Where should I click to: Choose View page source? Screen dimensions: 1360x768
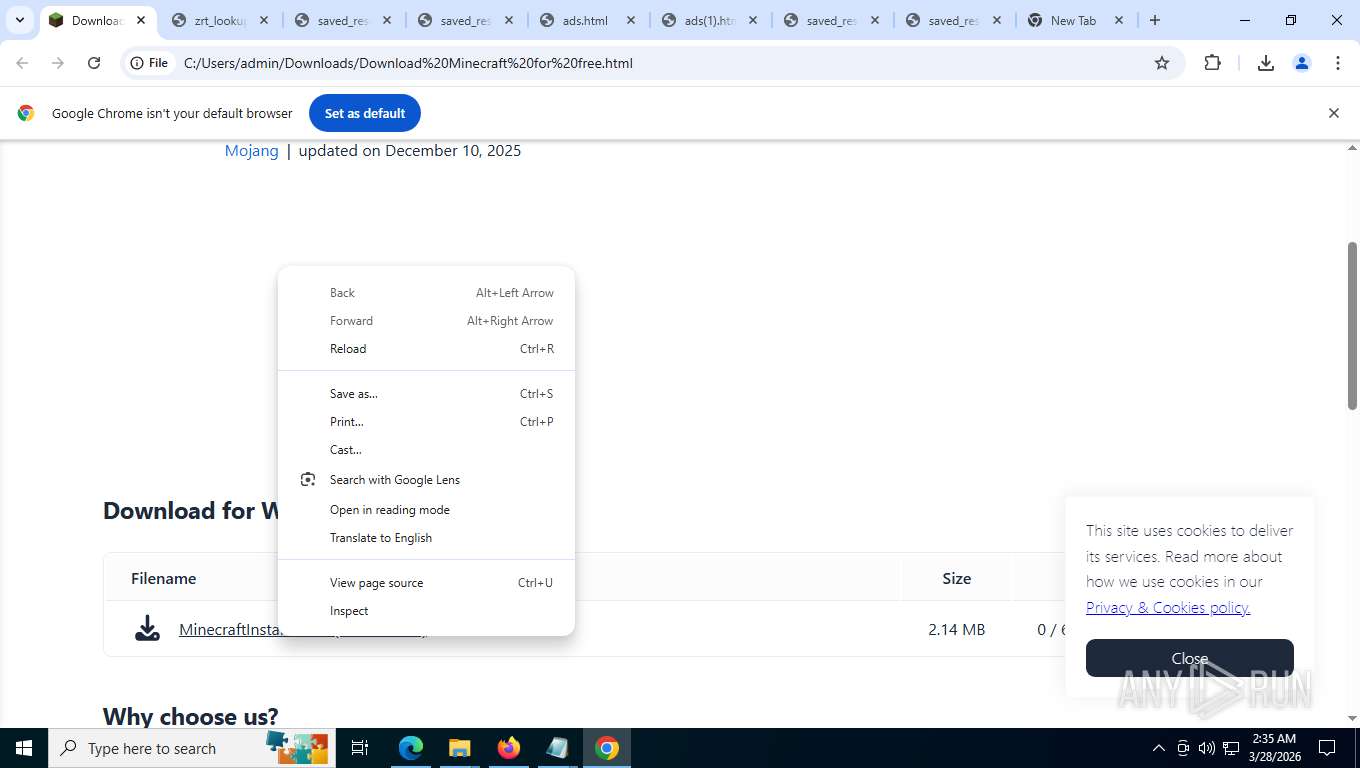point(426,583)
